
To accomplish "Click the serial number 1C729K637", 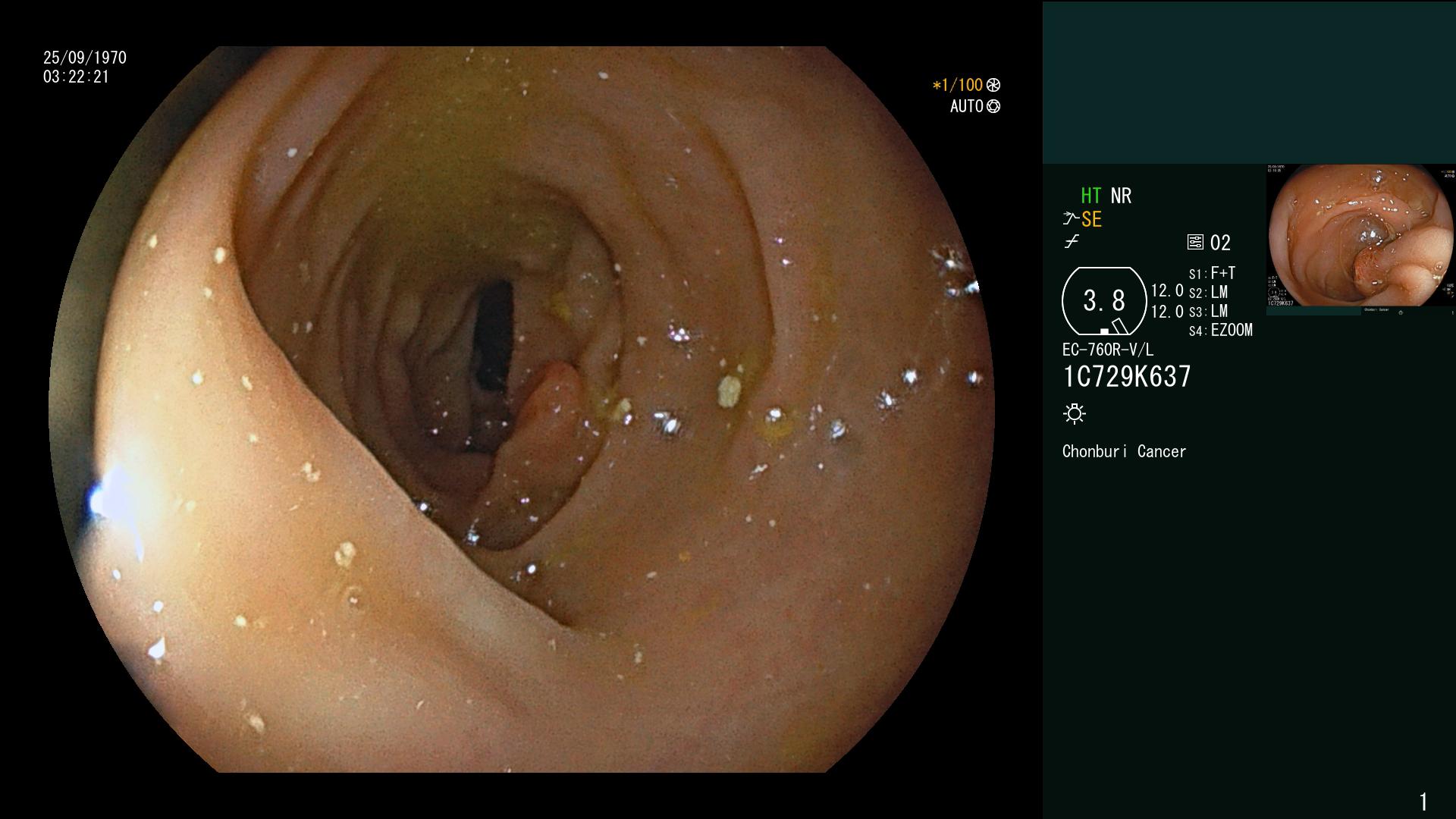I will [x=1127, y=377].
